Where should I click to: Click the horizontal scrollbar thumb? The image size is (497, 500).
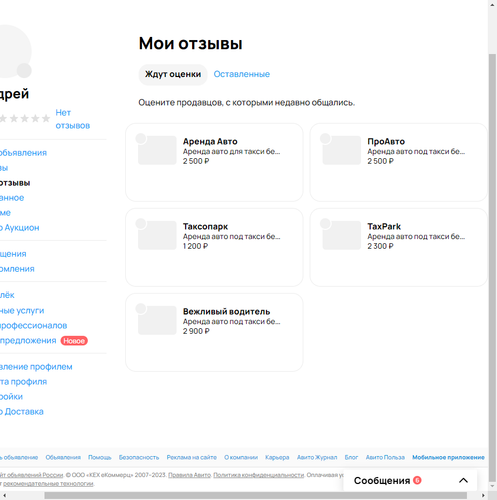(256, 496)
